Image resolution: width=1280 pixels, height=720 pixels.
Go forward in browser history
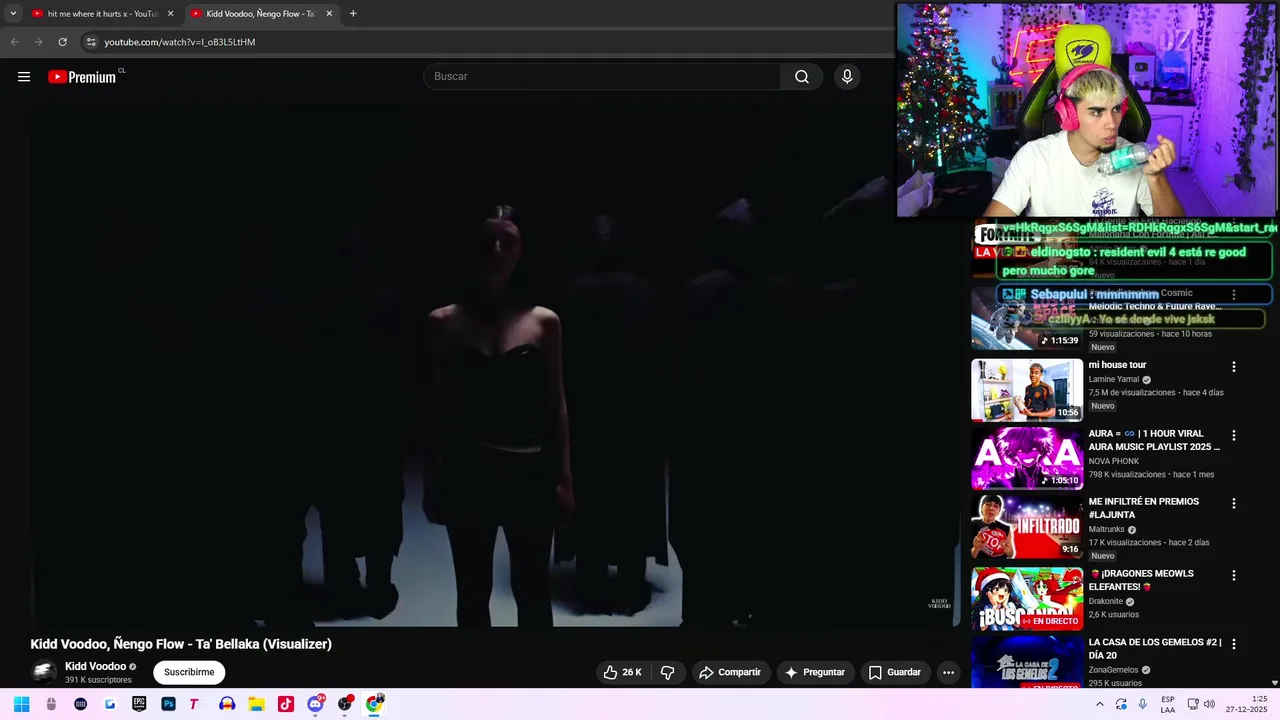tap(38, 42)
